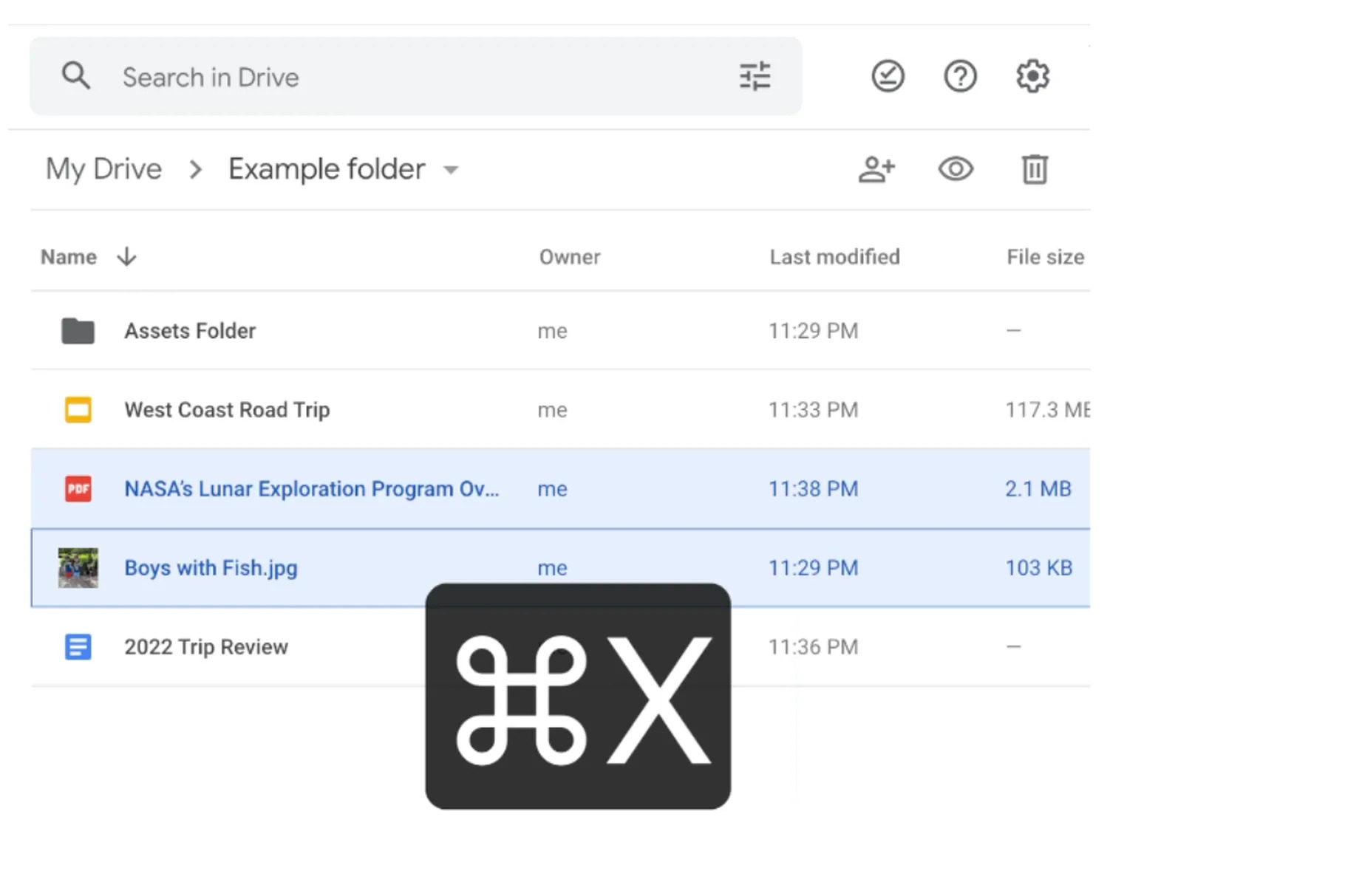Open the Example folder dropdown menu
Screen dimensions: 1345x896
point(452,169)
